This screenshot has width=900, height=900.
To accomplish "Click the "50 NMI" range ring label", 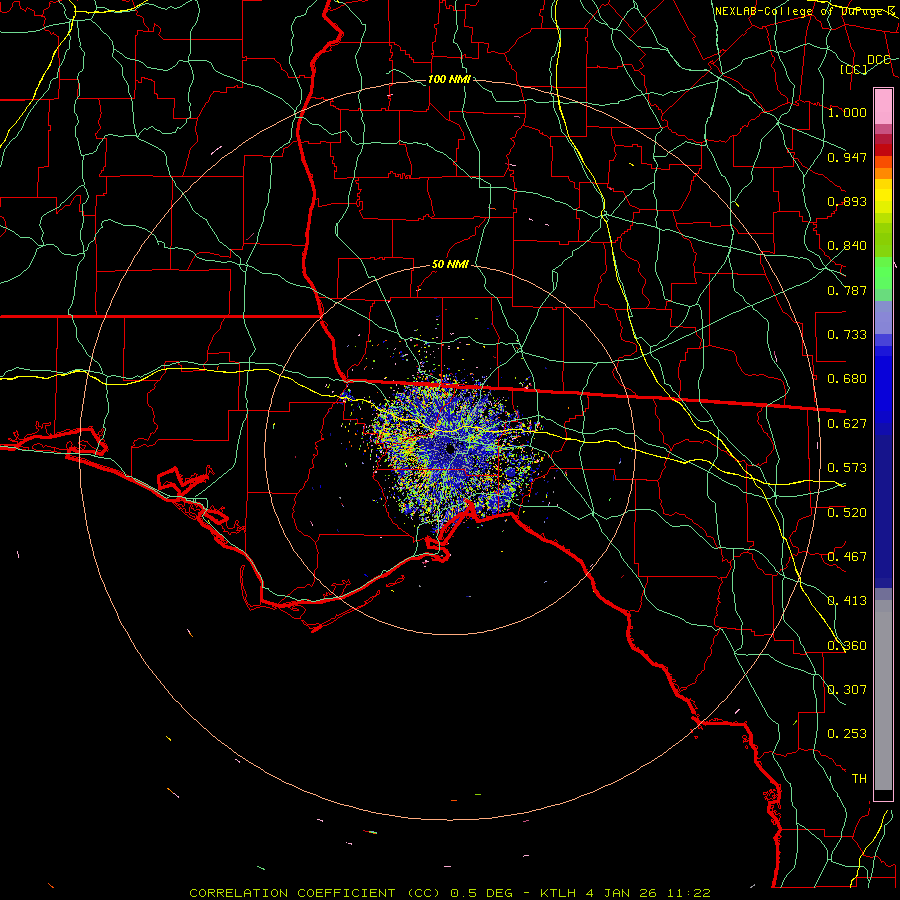I will [x=450, y=264].
